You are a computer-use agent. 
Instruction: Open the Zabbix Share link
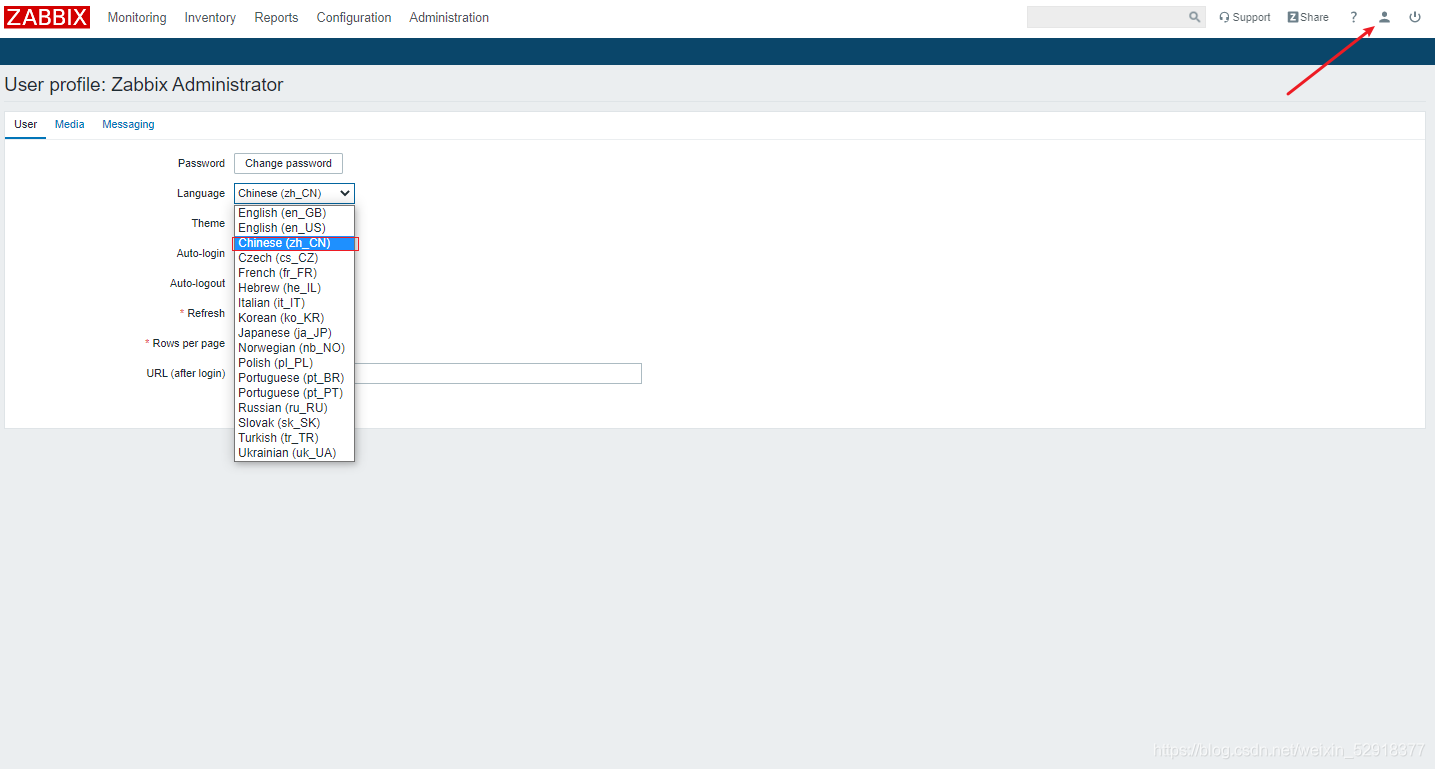click(x=1308, y=17)
